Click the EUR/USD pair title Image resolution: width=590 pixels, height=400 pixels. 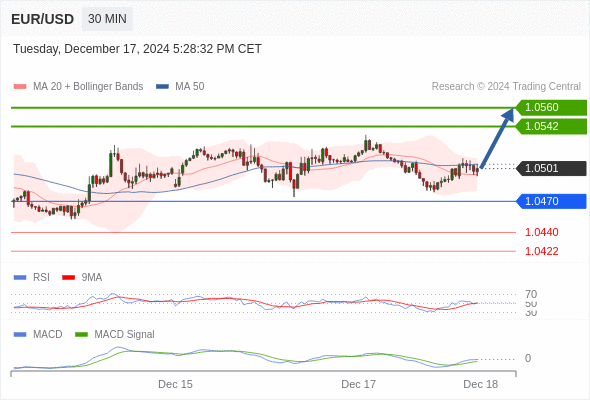43,19
